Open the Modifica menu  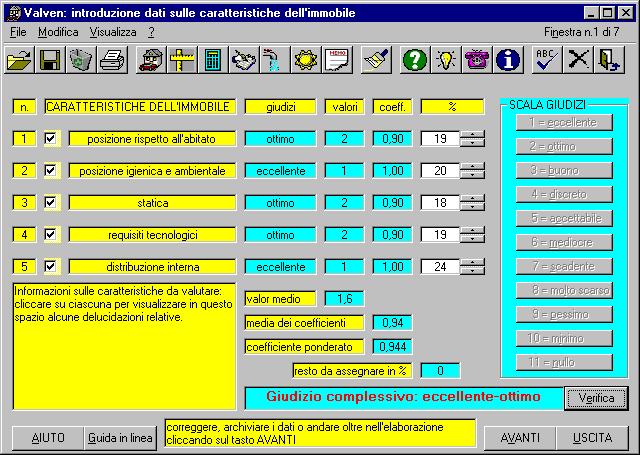[58, 32]
